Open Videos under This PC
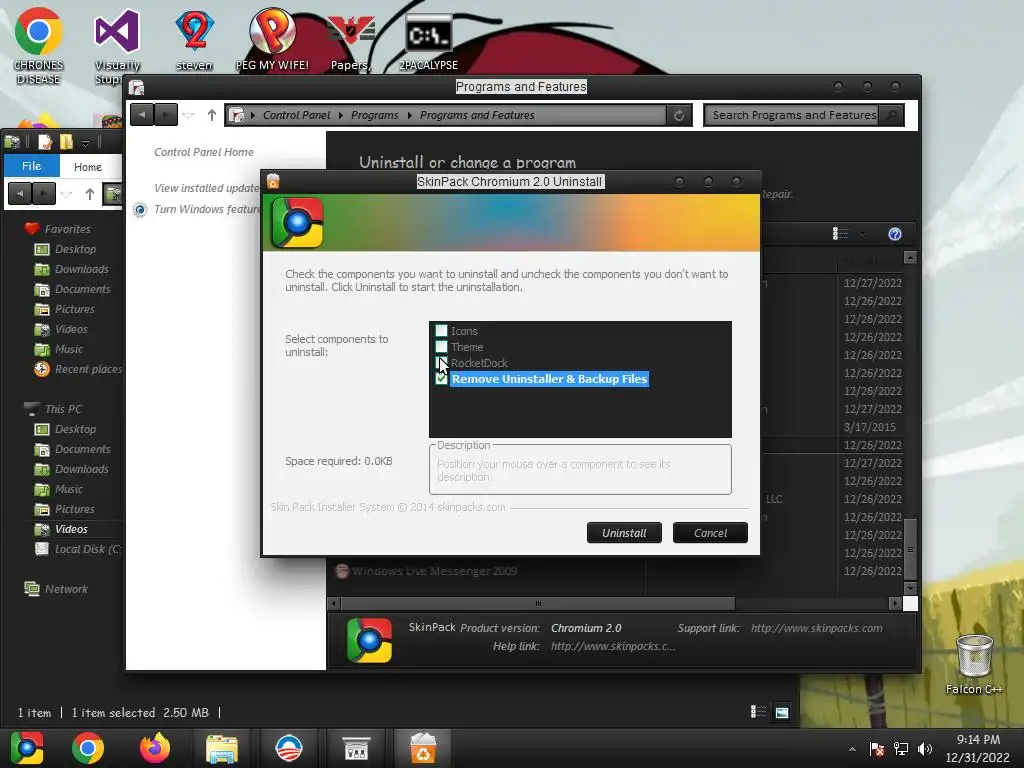This screenshot has height=768, width=1024. point(71,529)
